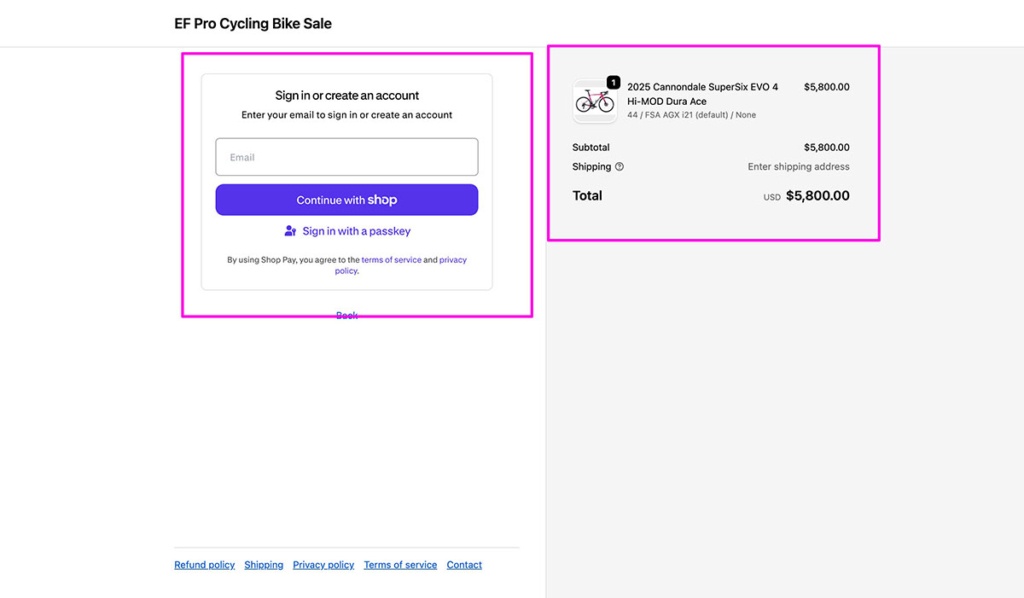Click the Cannondale bike product thumbnail
The width and height of the screenshot is (1024, 598).
(x=595, y=100)
